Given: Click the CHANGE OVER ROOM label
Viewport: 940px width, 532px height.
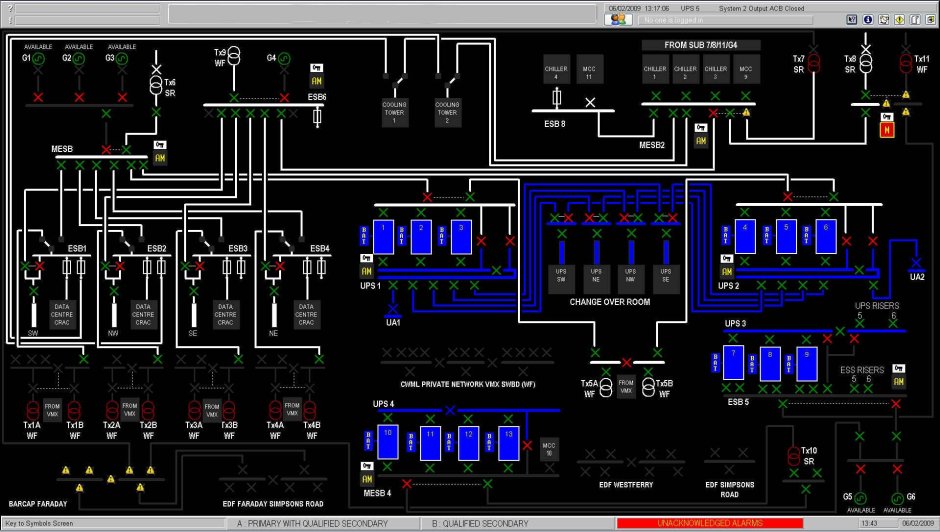Looking at the screenshot, I should click(610, 302).
